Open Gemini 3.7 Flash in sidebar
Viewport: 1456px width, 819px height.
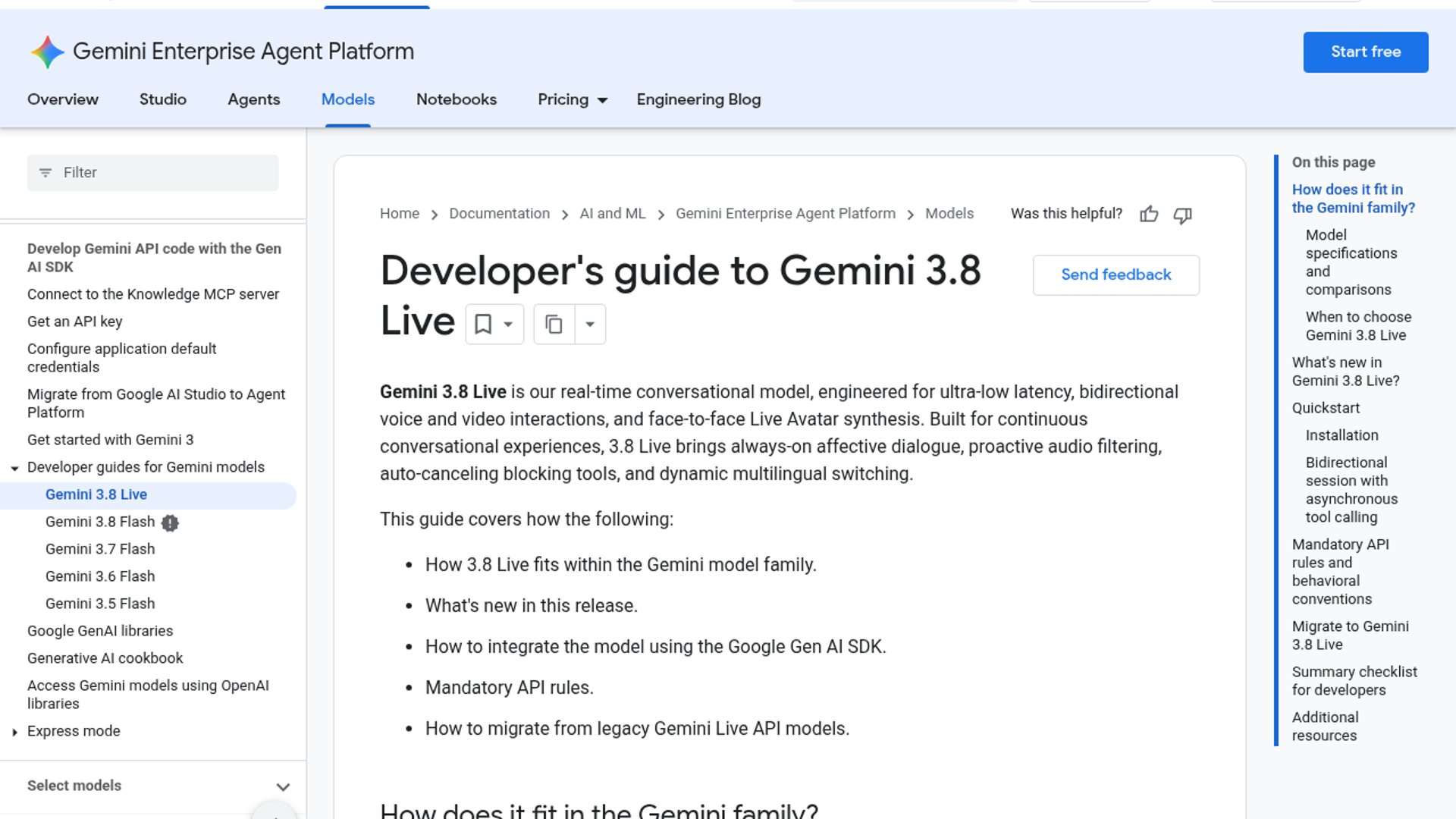[100, 549]
